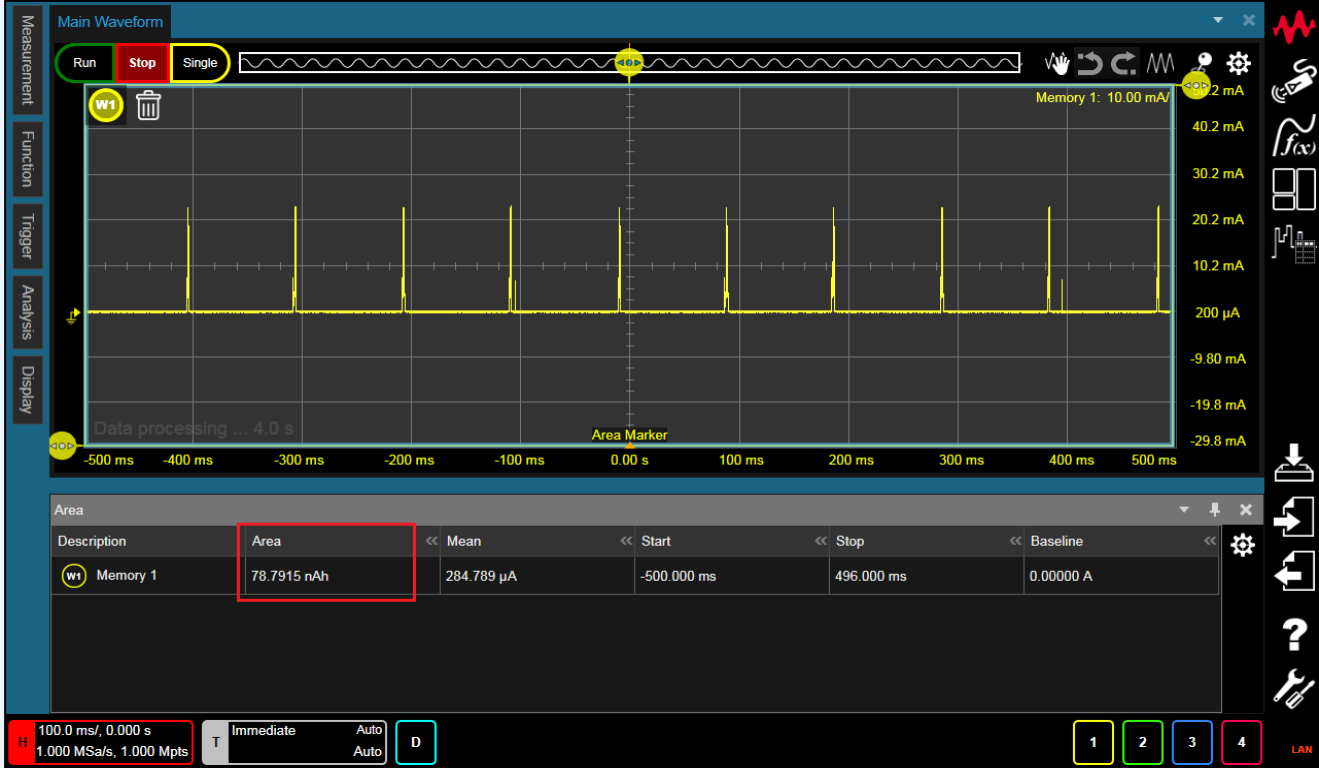Toggle channel 3 button

1192,742
